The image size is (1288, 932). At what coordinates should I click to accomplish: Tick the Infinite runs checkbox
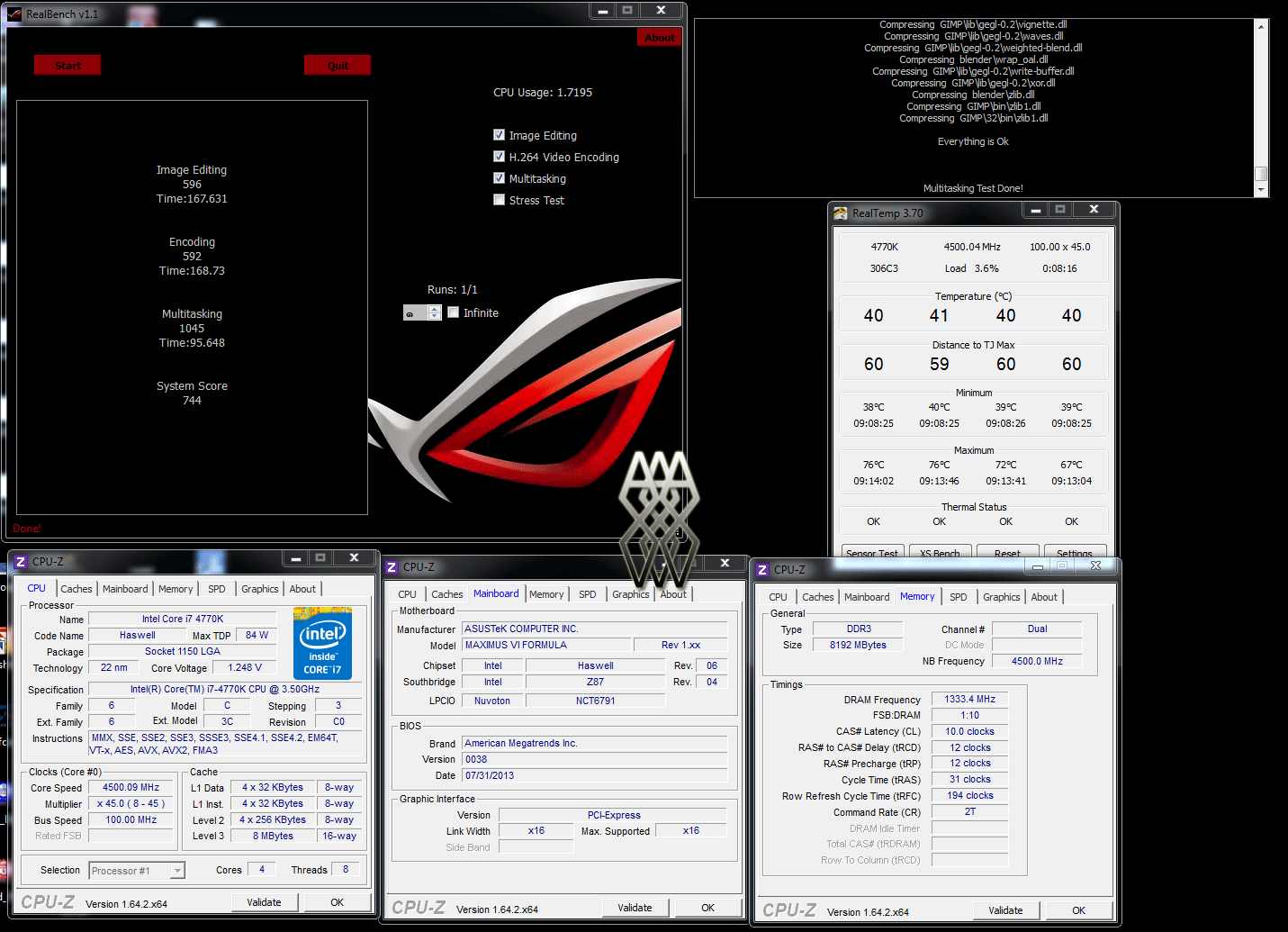point(454,312)
